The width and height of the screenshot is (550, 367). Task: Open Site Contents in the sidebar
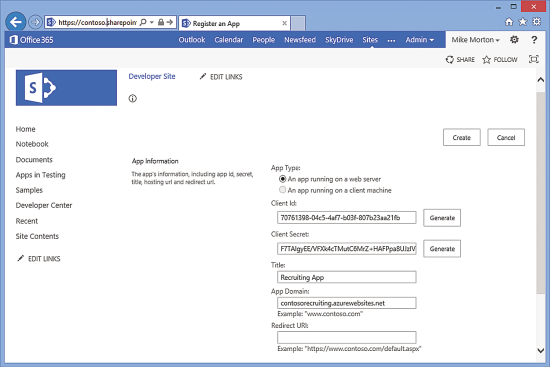37,236
